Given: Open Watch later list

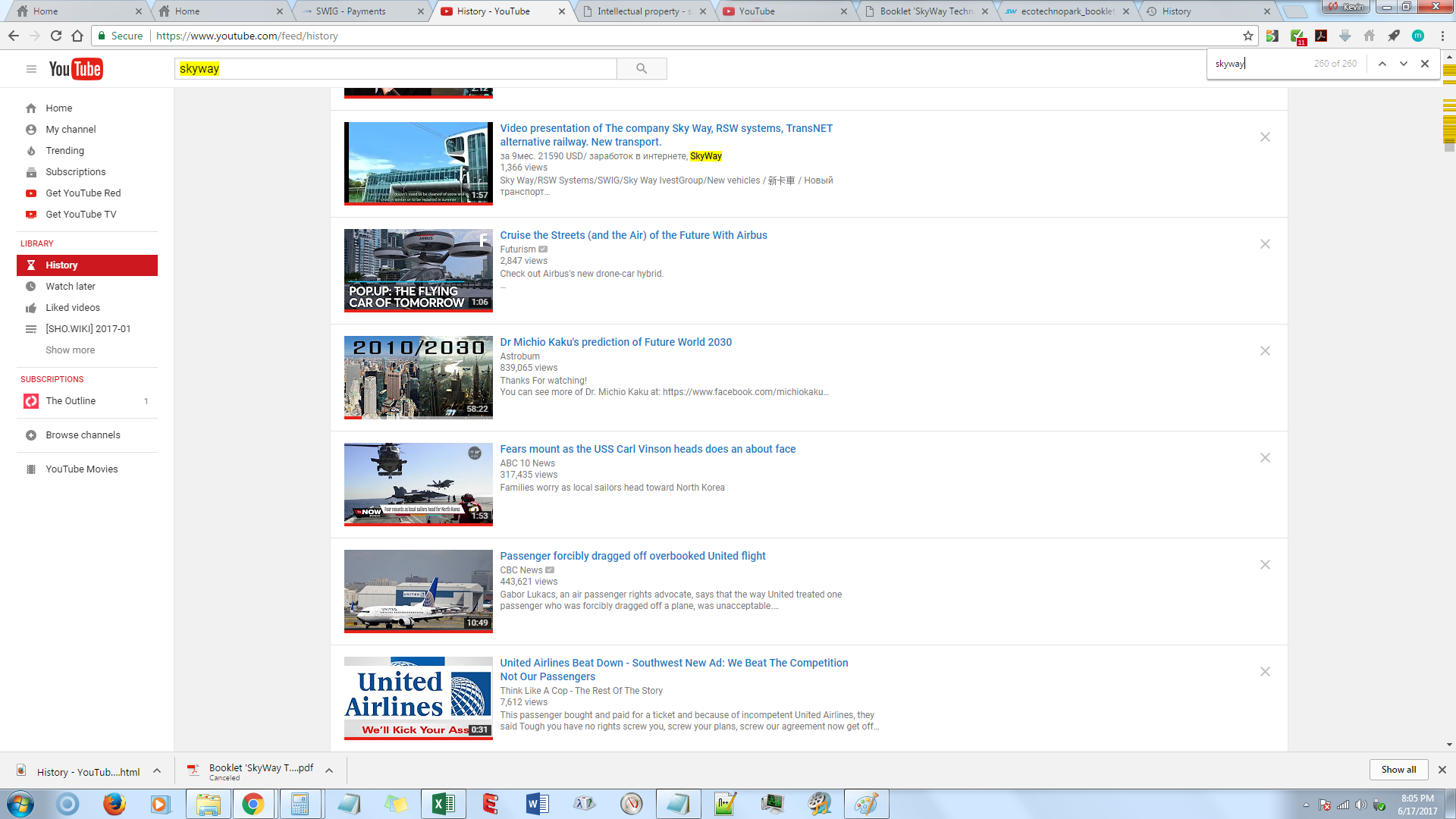Looking at the screenshot, I should click(x=87, y=287).
